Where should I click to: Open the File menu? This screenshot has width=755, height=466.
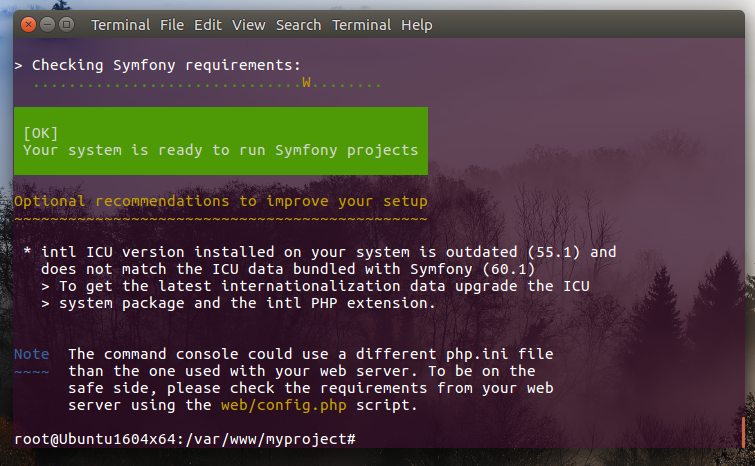tap(172, 25)
